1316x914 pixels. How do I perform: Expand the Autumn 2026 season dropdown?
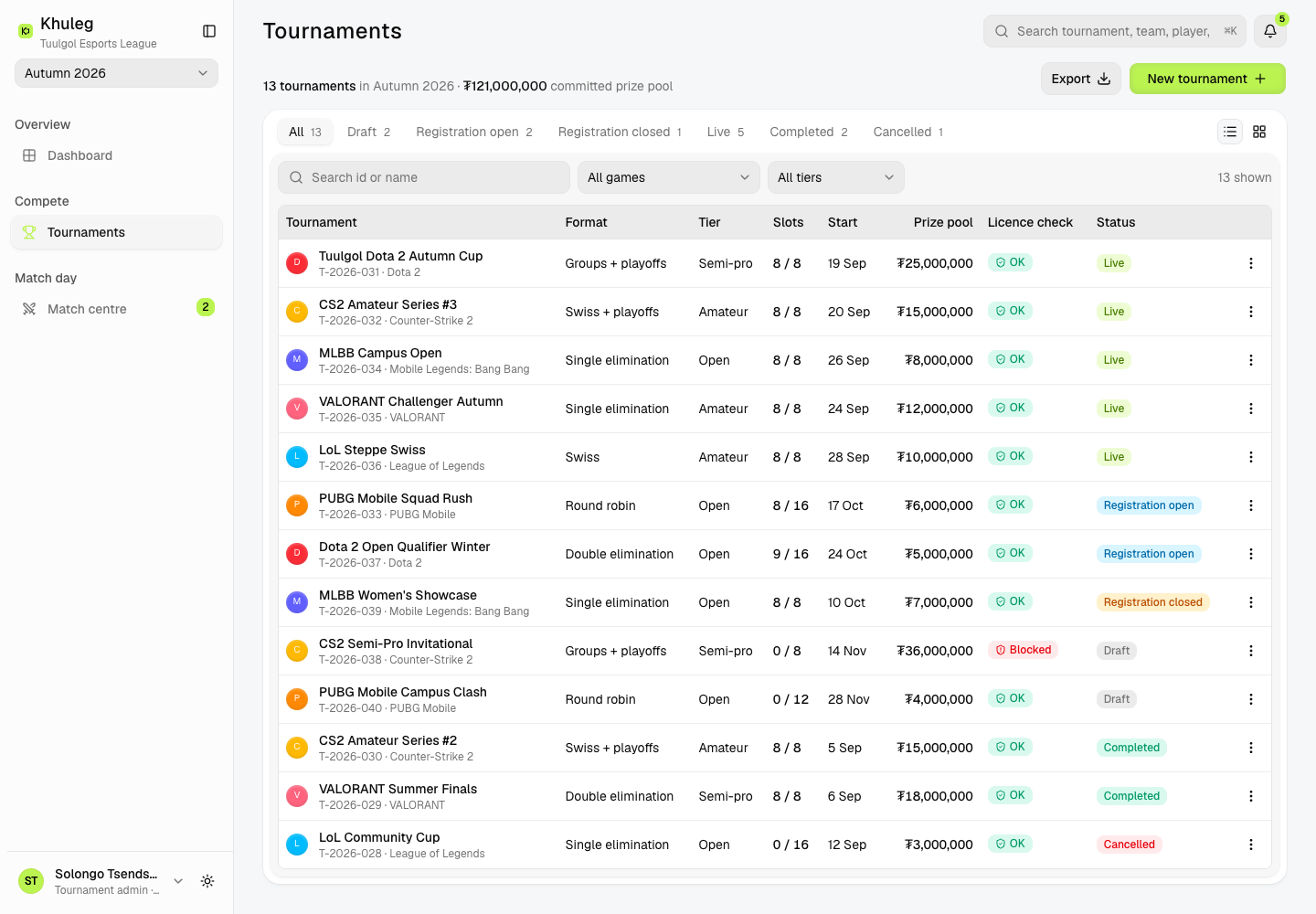[116, 73]
